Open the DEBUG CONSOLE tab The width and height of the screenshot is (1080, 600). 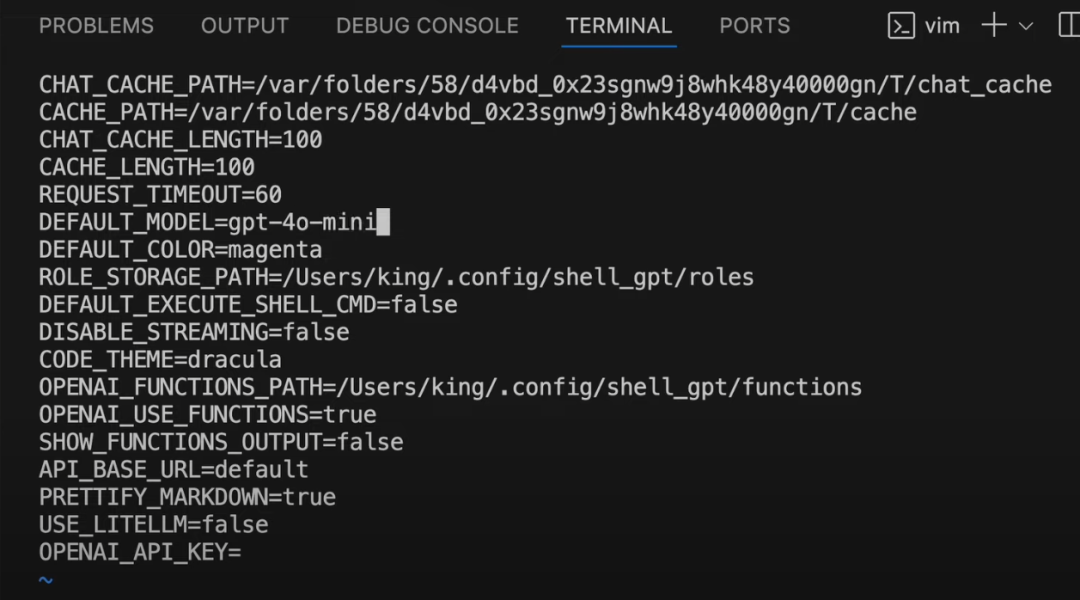click(427, 25)
